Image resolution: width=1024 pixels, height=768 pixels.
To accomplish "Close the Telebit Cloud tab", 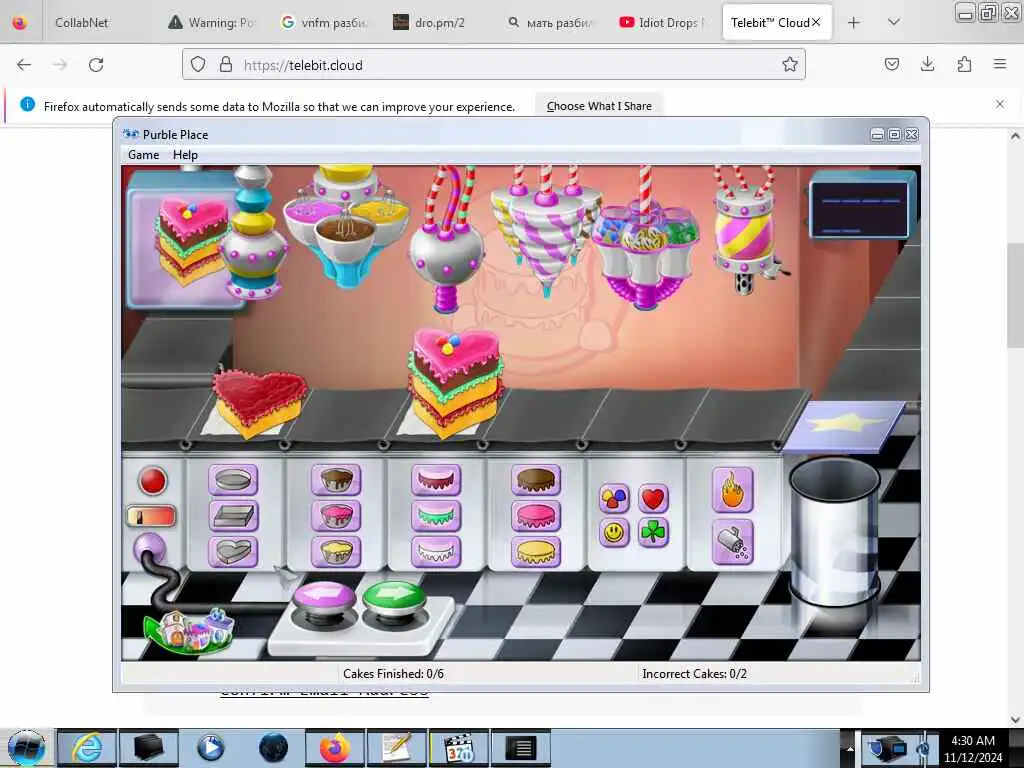I will click(816, 22).
